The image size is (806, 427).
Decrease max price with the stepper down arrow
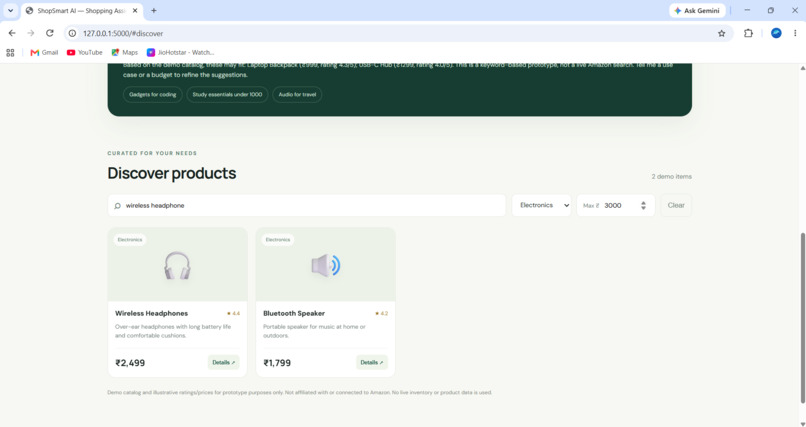coord(643,208)
